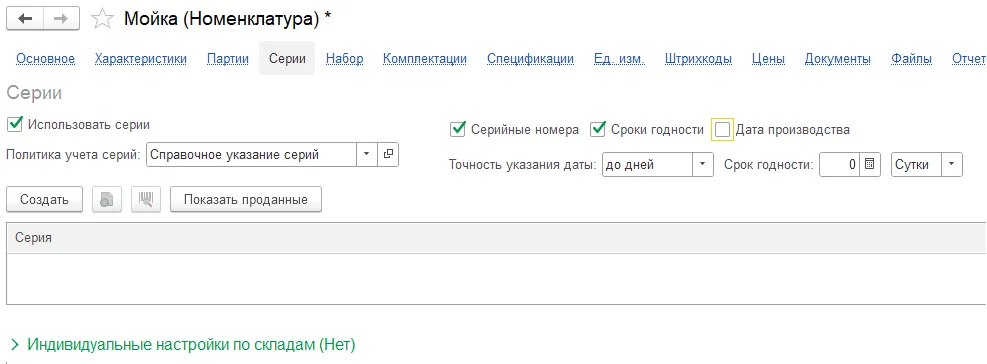Click the Серия column header

click(496, 237)
